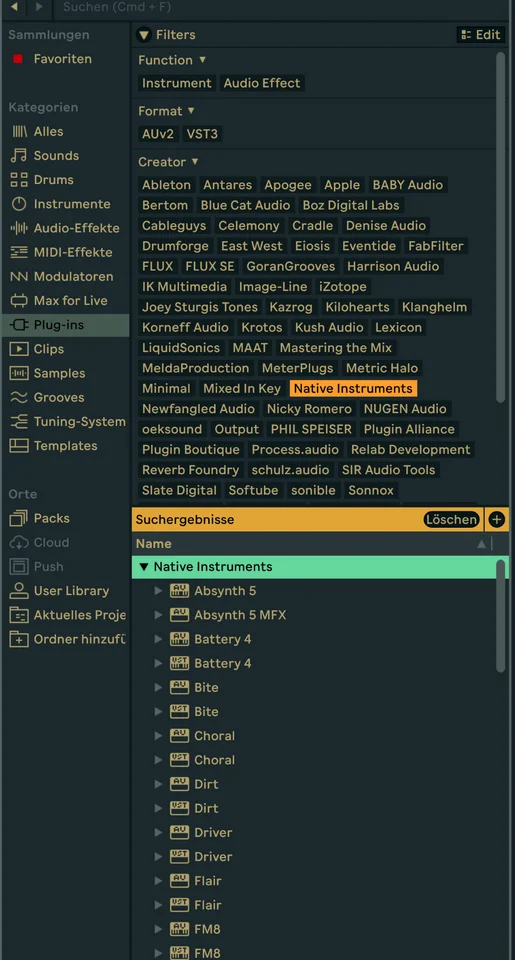The image size is (515, 960).
Task: Select the Audio-Effekte waveform icon
Action: pos(19,228)
